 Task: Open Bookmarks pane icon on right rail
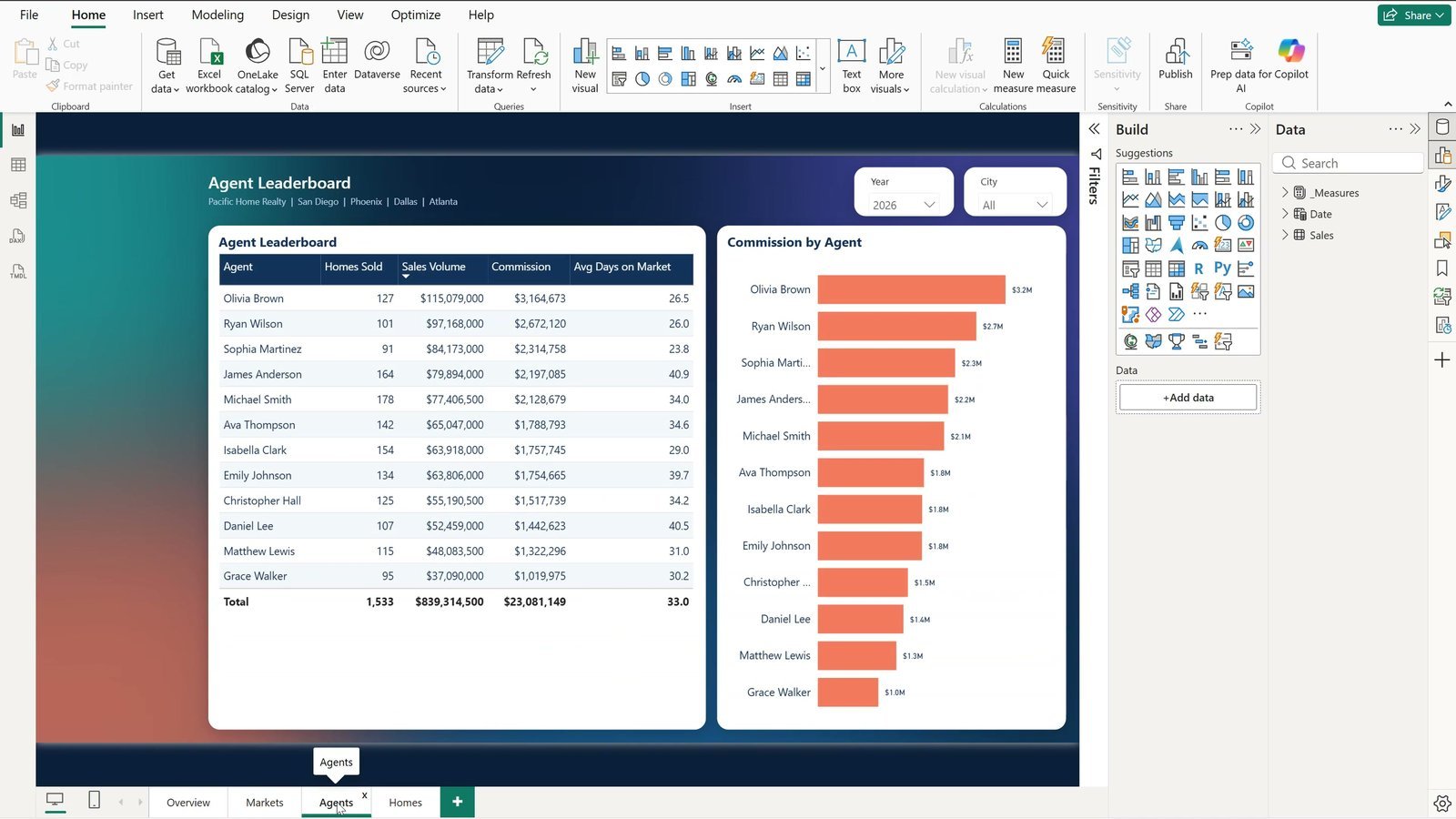tap(1442, 268)
